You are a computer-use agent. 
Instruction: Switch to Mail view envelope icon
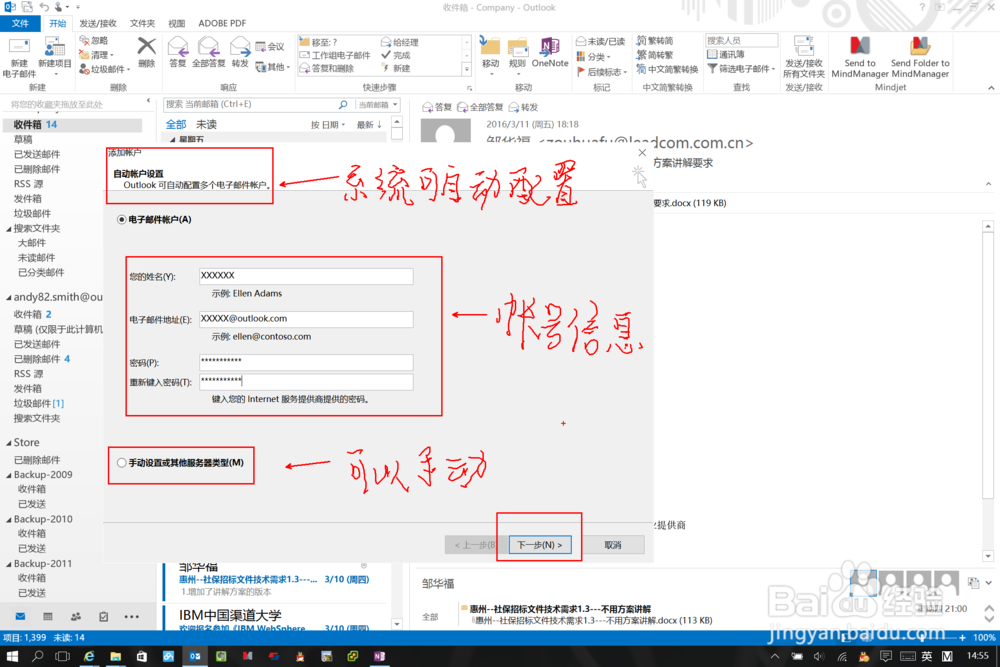tap(20, 617)
